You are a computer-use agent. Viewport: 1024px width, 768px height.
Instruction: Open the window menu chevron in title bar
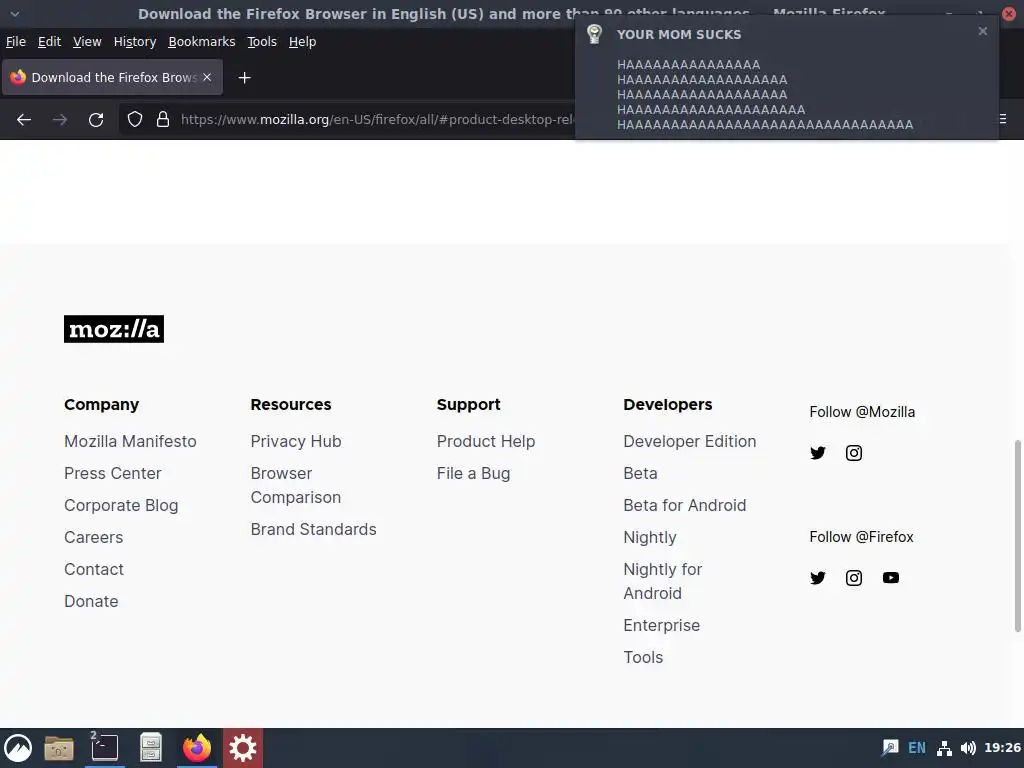click(x=14, y=14)
